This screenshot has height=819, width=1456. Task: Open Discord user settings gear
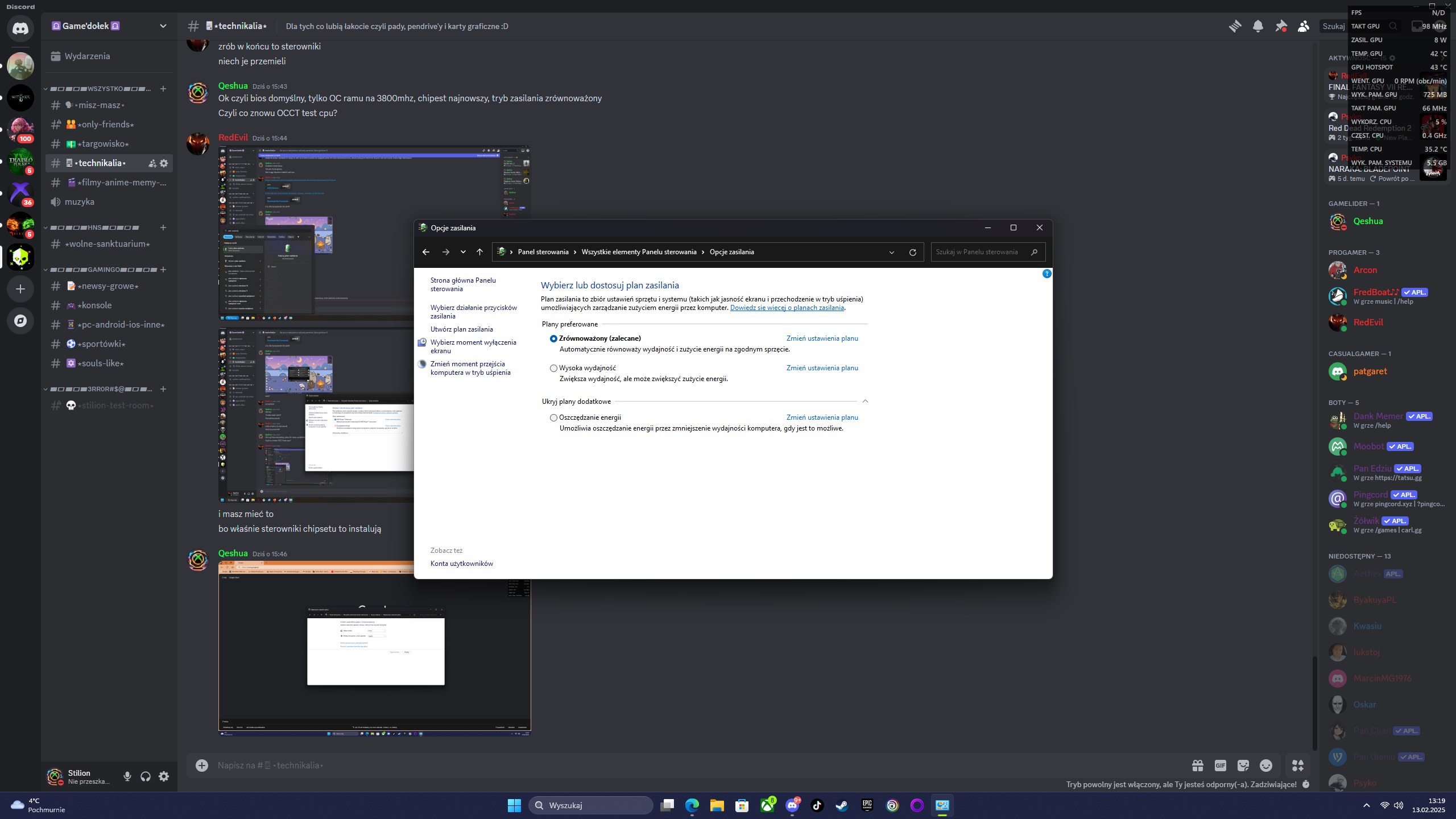point(164,776)
